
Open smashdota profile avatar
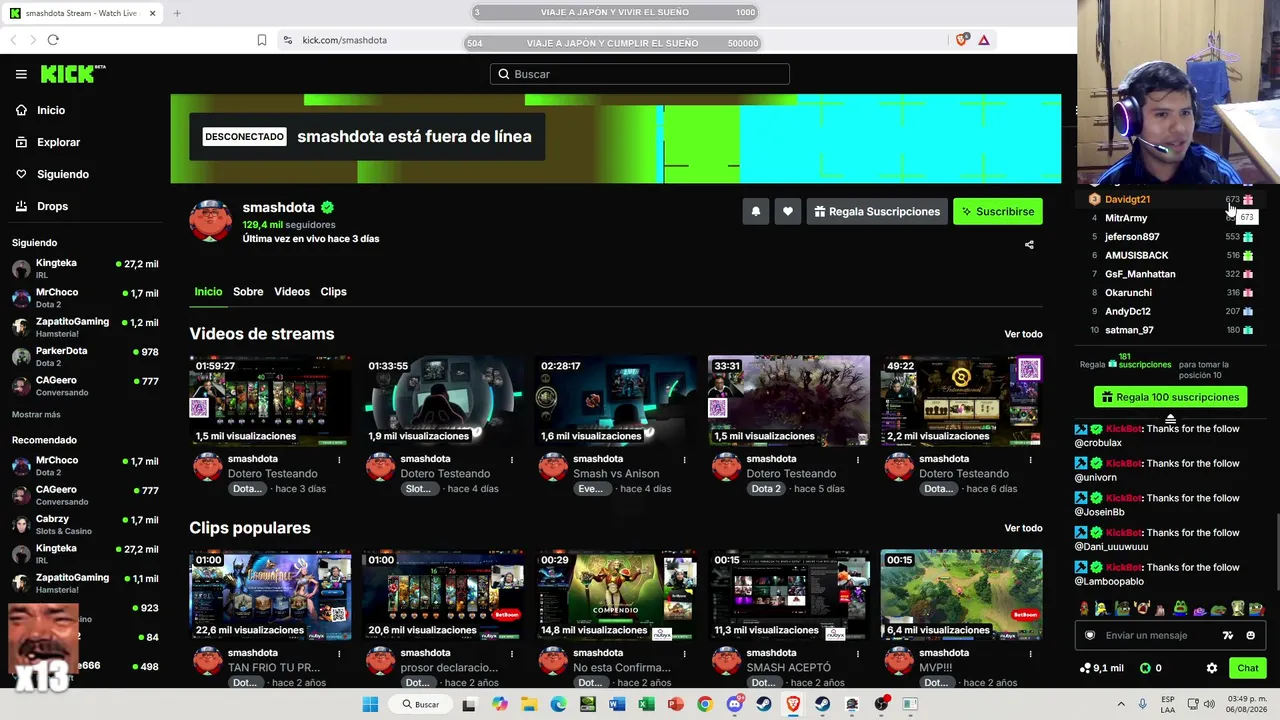[210, 221]
